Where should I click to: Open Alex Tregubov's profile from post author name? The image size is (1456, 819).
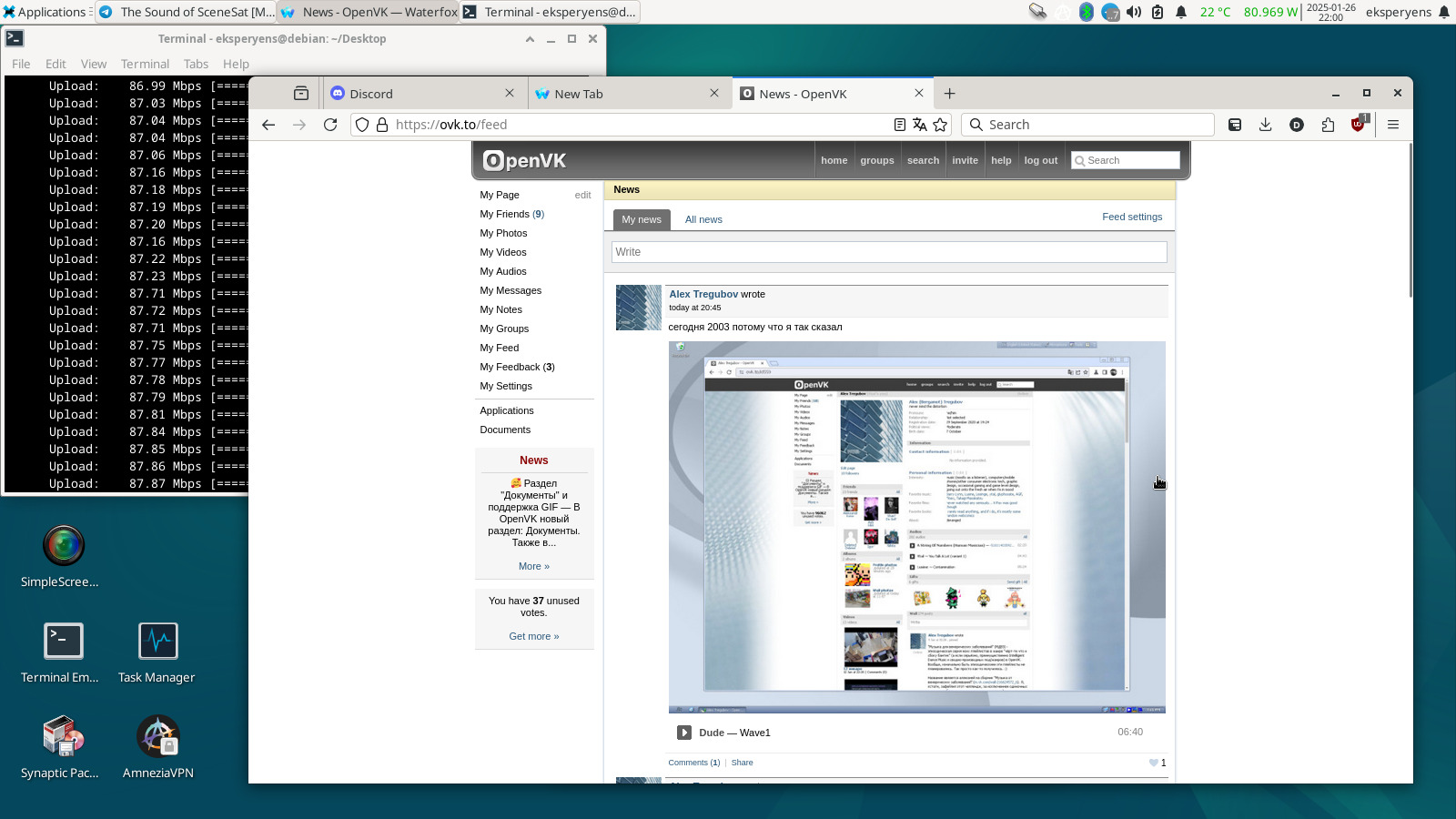tap(703, 294)
